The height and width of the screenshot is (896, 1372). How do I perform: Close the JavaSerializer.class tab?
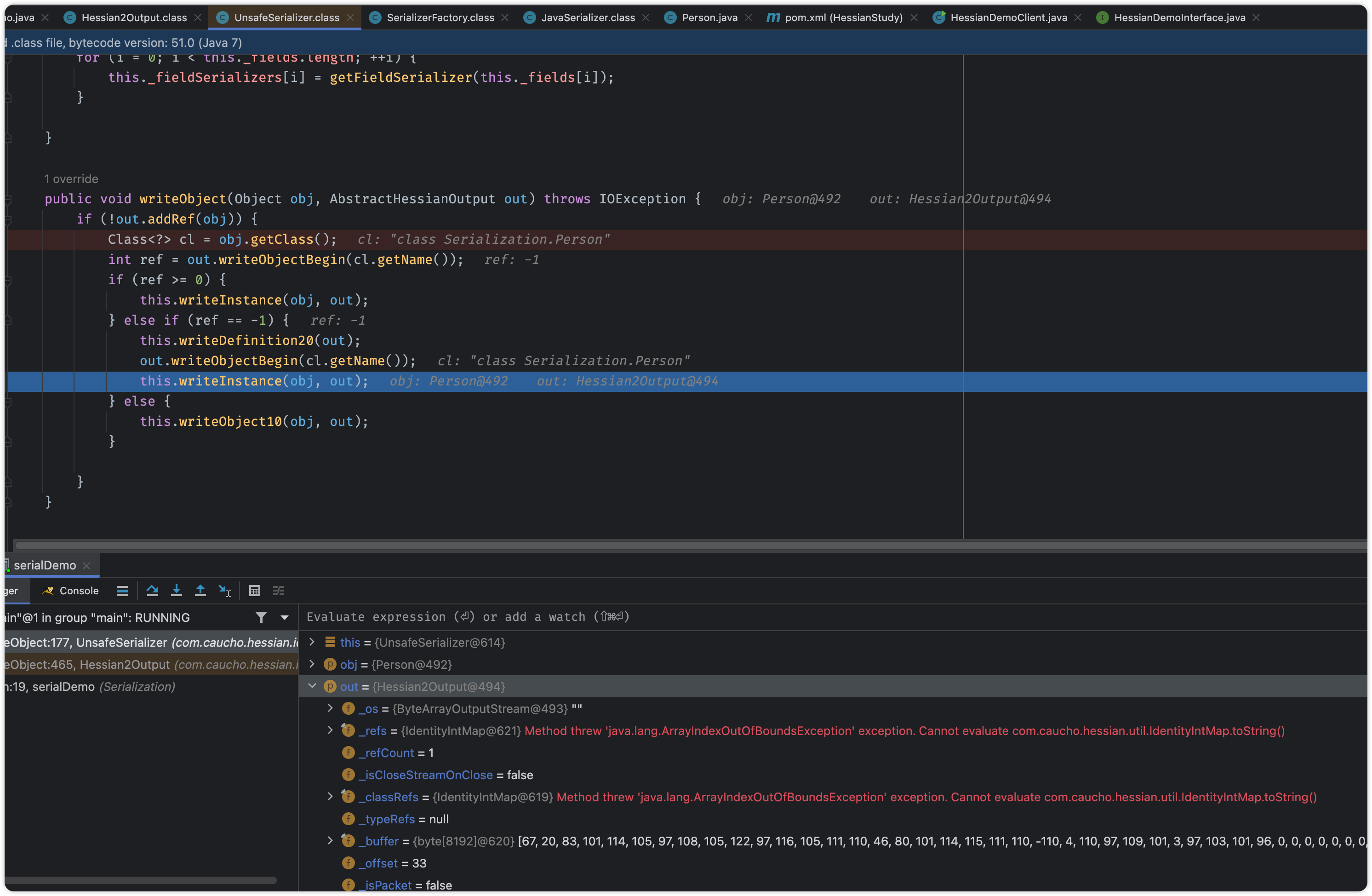pyautogui.click(x=646, y=17)
